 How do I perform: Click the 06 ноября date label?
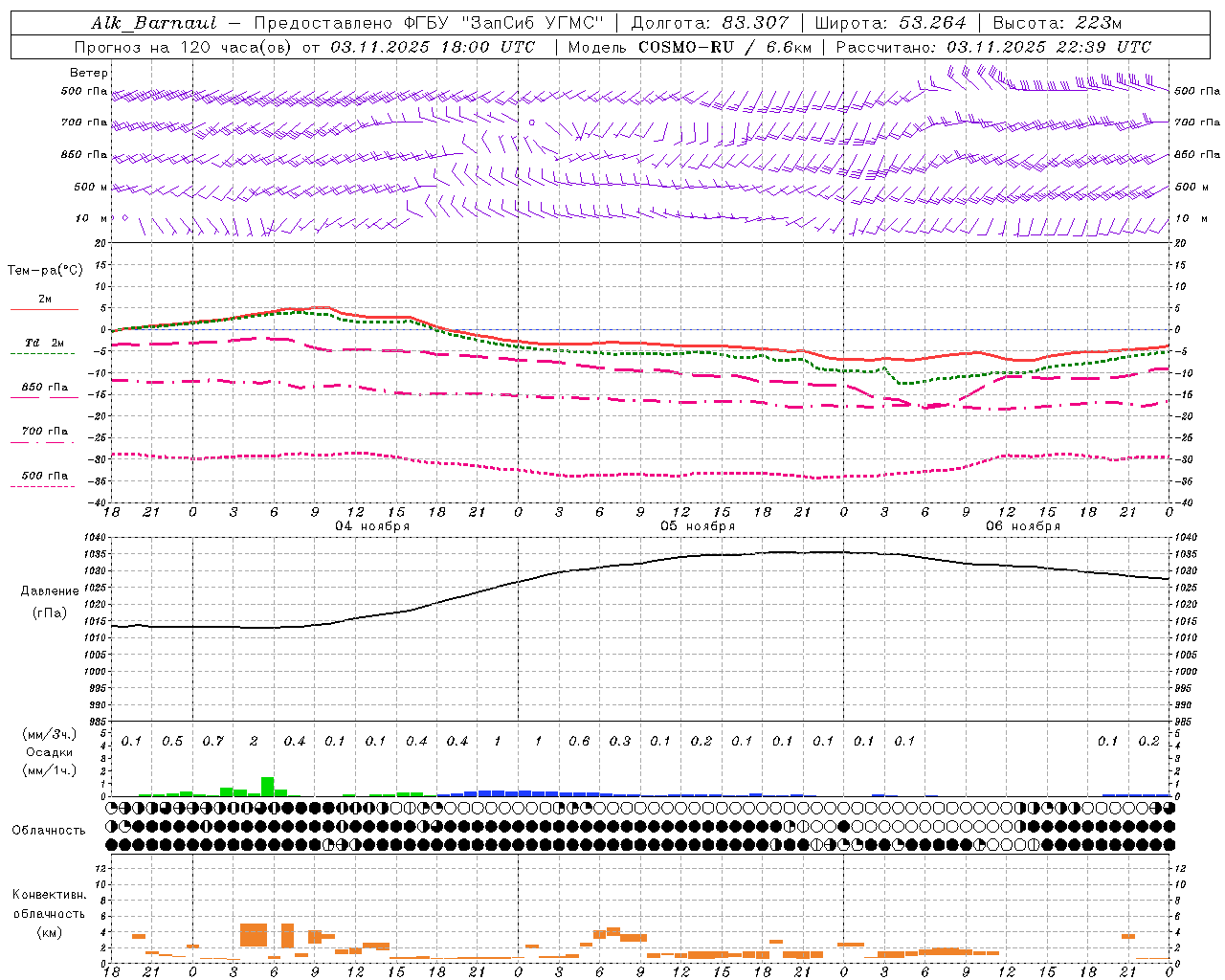point(1023,526)
